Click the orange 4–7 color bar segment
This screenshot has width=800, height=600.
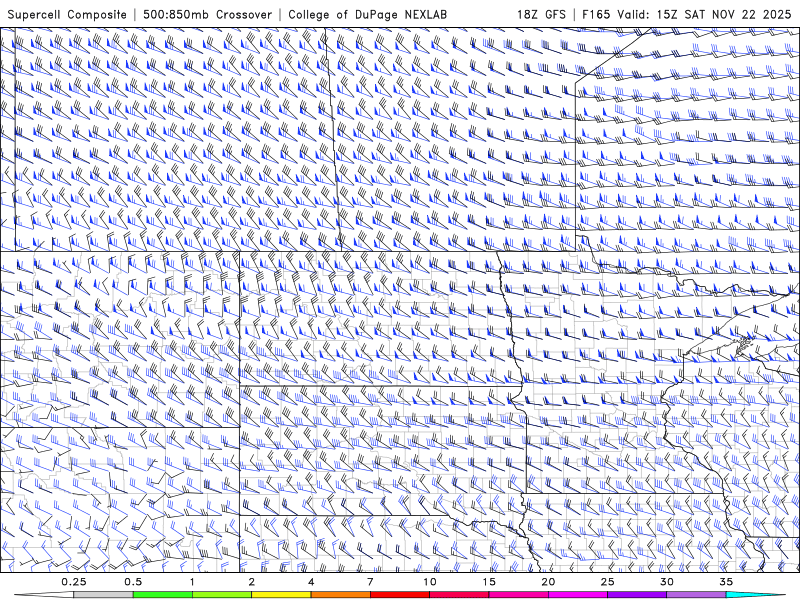340,594
